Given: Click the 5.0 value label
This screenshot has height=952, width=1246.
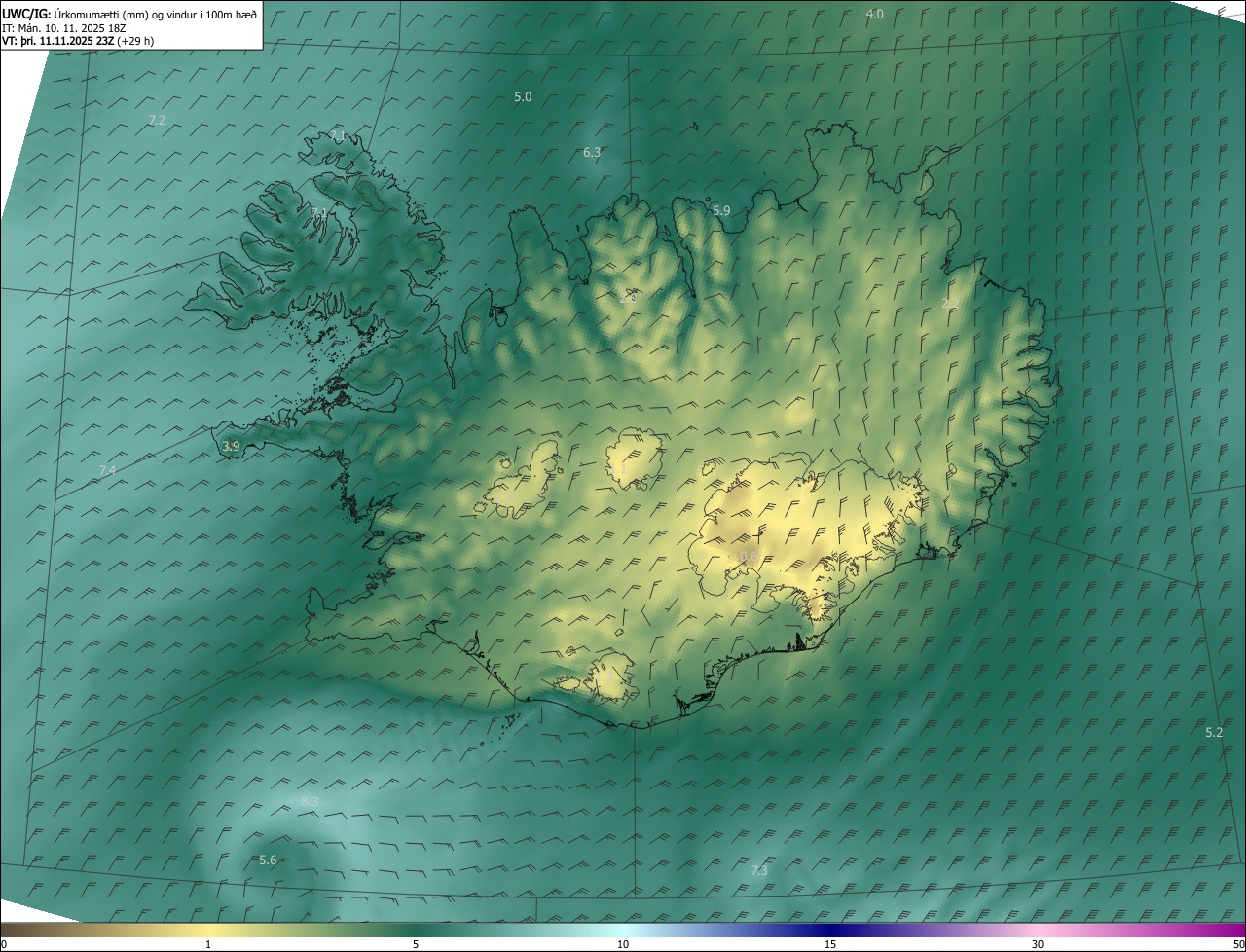Looking at the screenshot, I should (523, 96).
